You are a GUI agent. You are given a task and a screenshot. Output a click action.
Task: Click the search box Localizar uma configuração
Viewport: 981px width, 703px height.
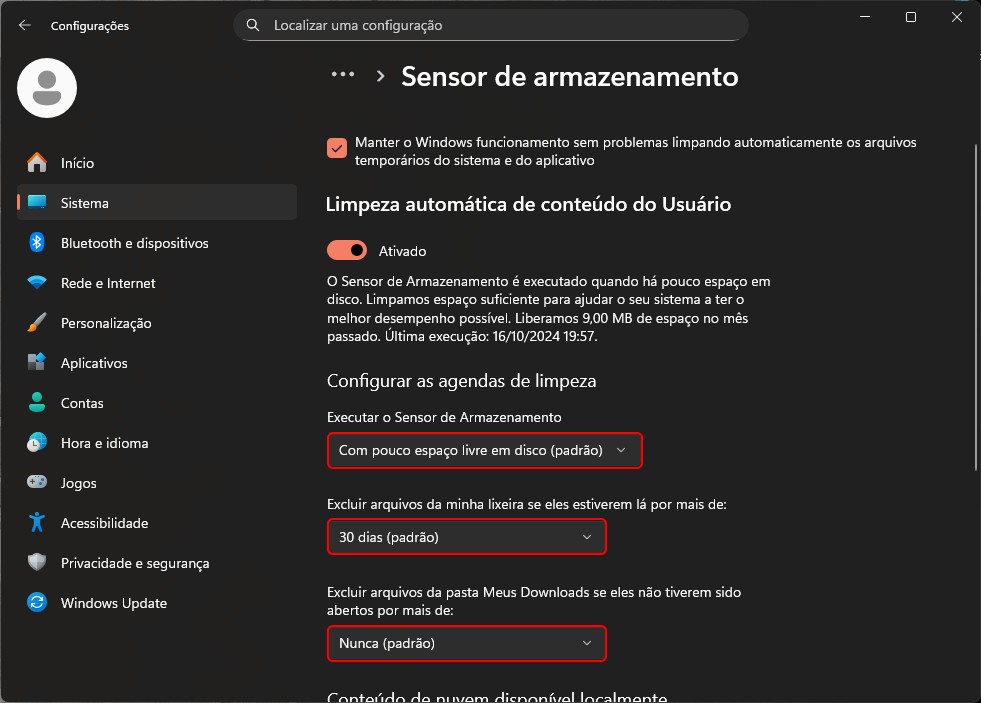(x=490, y=25)
